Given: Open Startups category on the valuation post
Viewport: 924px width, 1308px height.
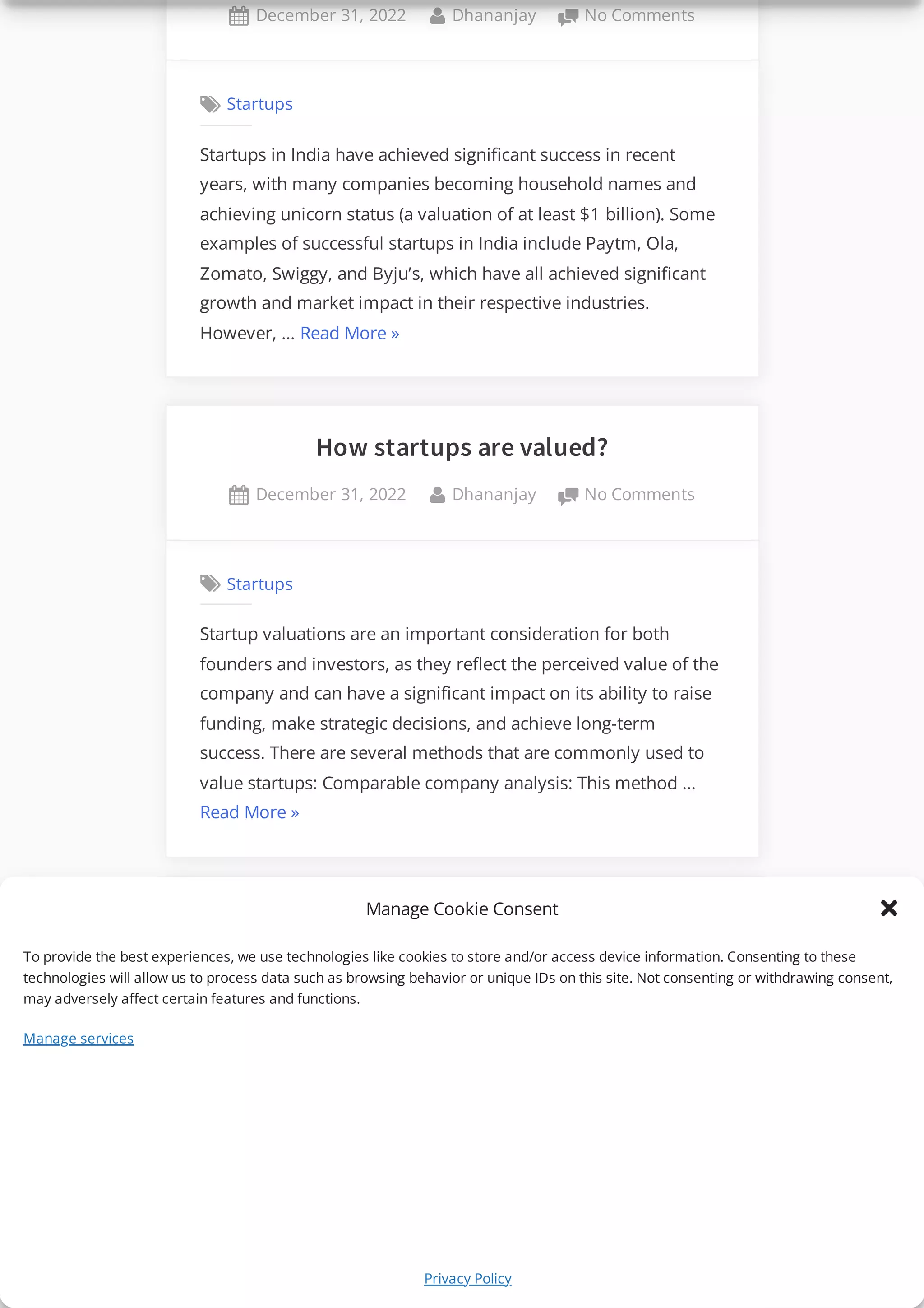Looking at the screenshot, I should 259,584.
